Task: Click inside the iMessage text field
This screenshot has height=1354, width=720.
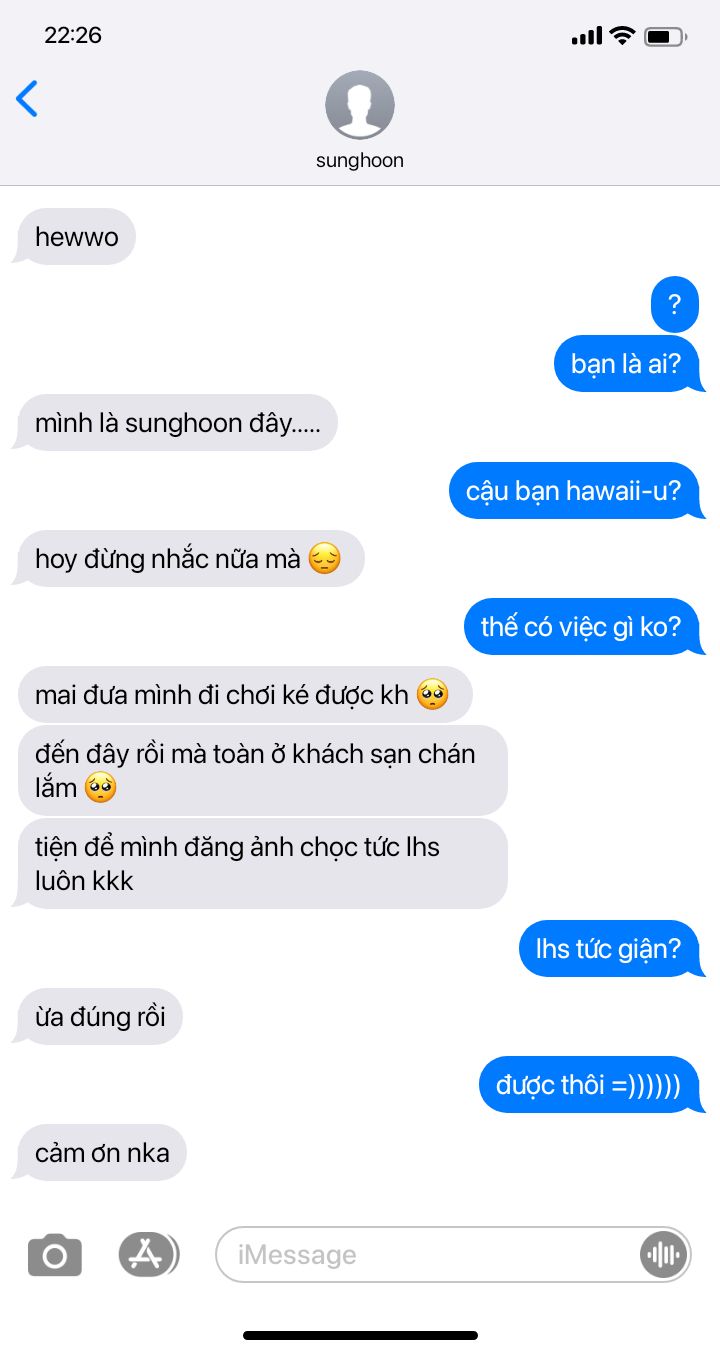Action: pos(453,1254)
